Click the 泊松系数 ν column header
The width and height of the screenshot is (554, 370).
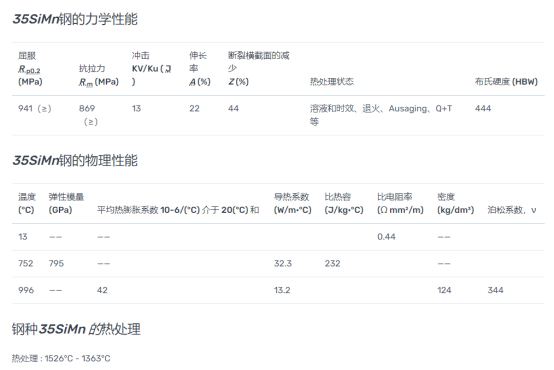[512, 210]
